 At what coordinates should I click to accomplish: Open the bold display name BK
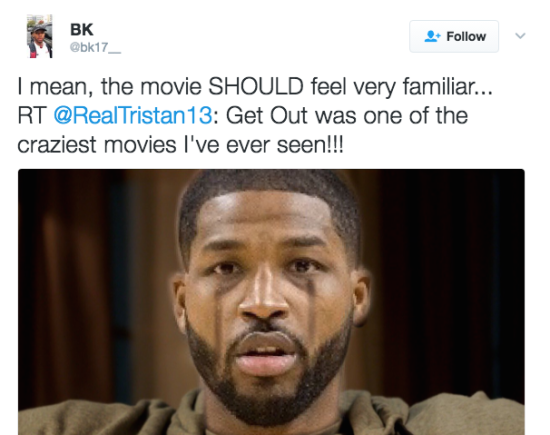(x=82, y=29)
